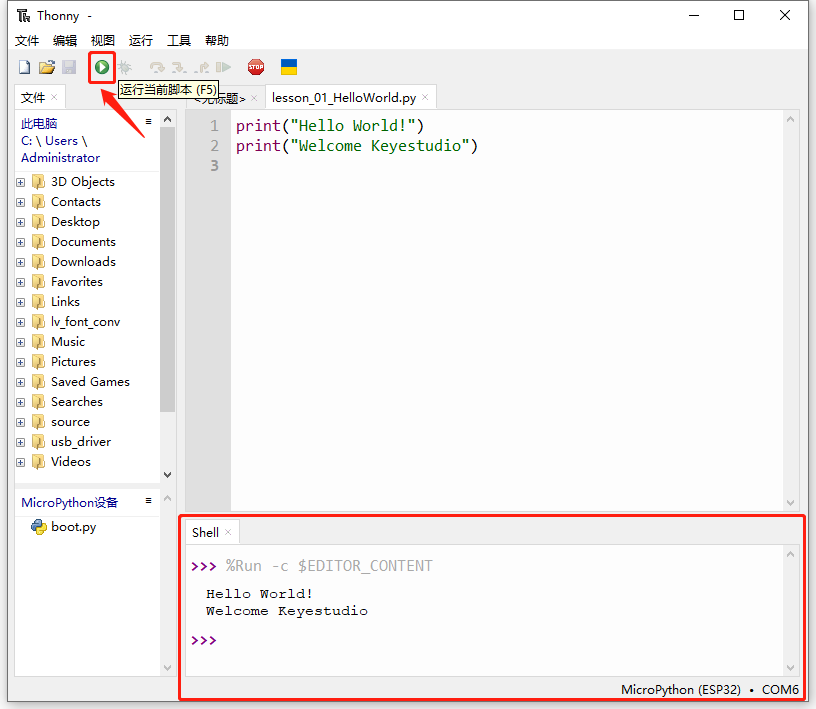Click the last Shell prompt >>>
This screenshot has width=816, height=709.
[203, 640]
